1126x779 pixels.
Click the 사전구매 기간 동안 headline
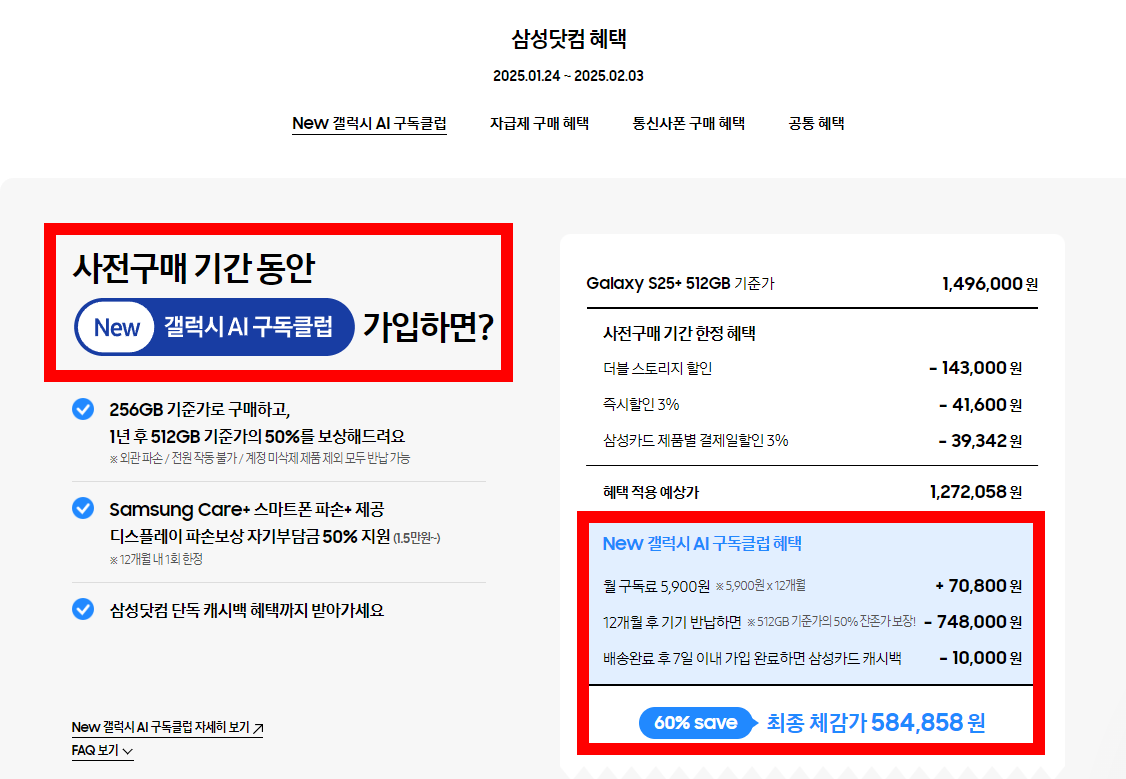[x=194, y=268]
